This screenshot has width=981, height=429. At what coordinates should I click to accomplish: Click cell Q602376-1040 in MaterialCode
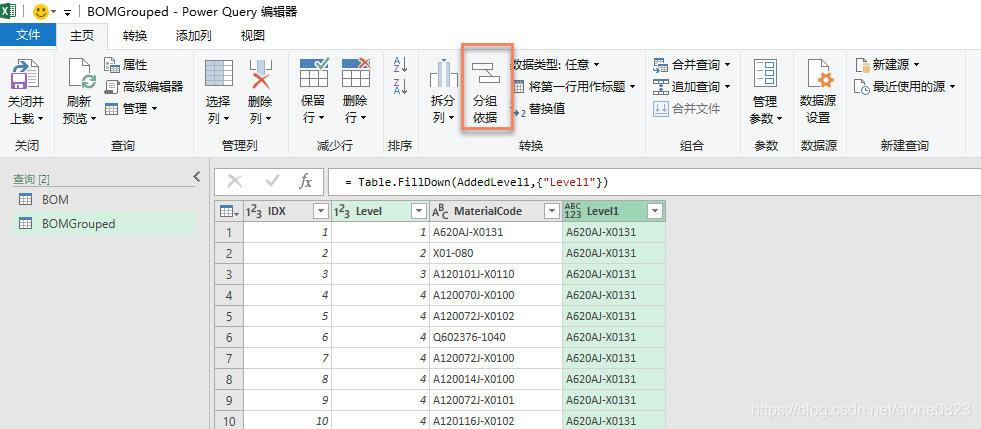[496, 337]
